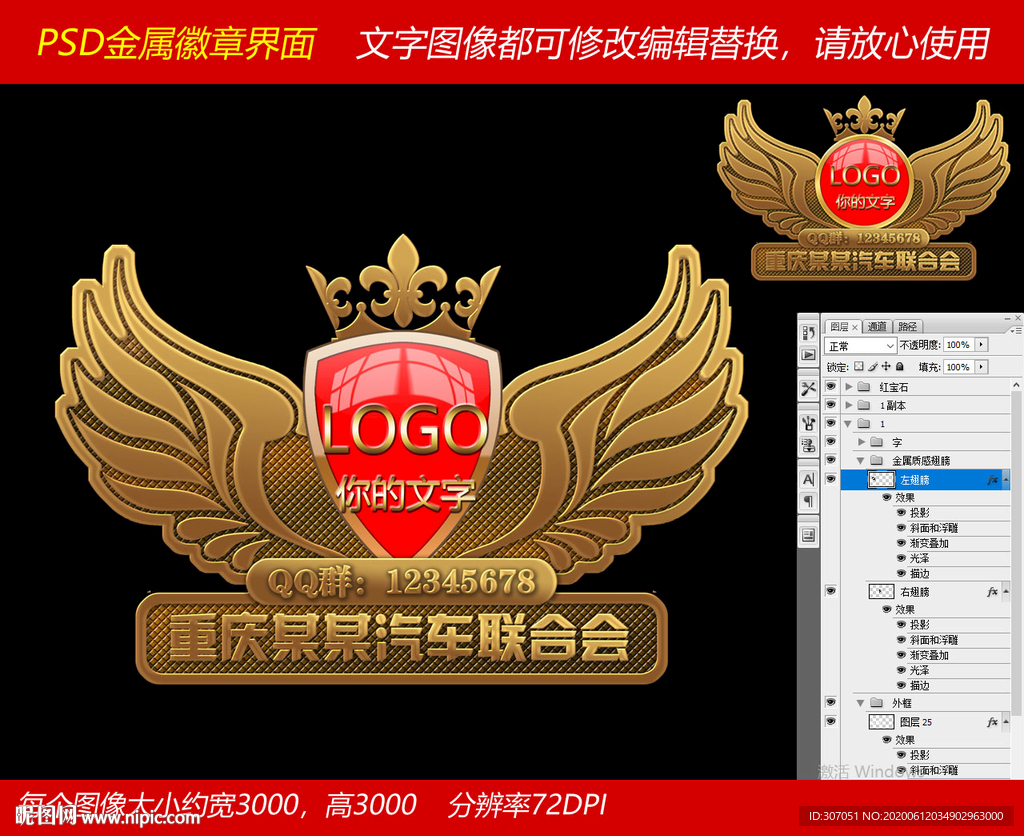Click 光泽 effect row under 右翅膀

[952, 670]
